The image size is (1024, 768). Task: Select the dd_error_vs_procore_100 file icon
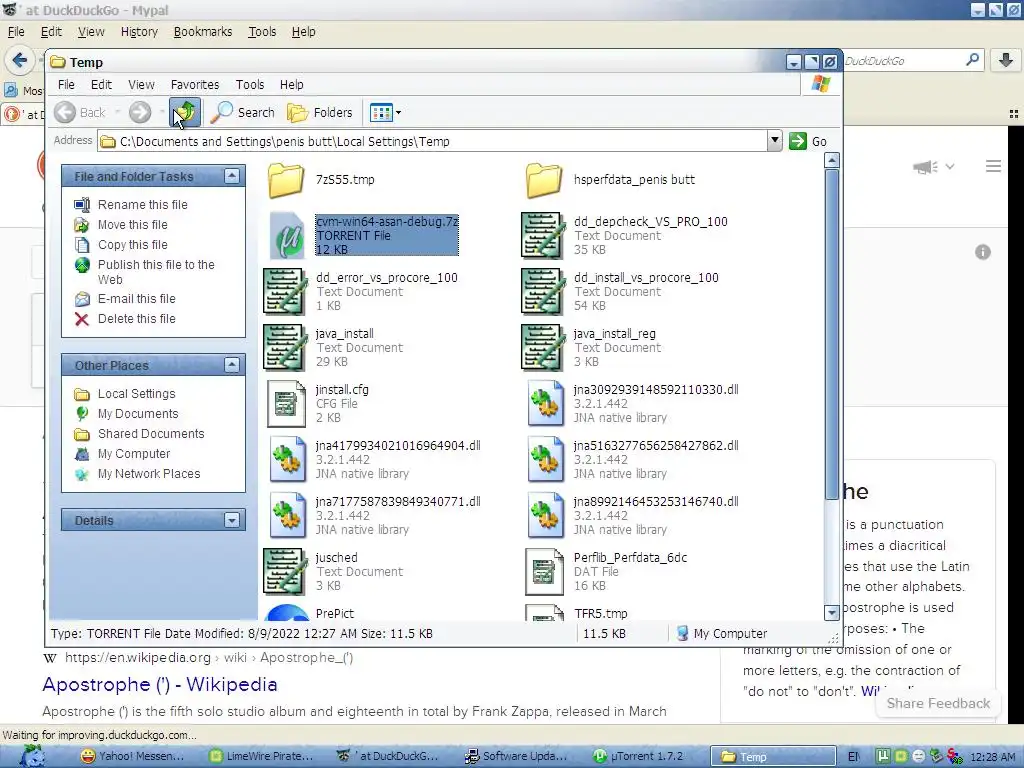point(285,291)
